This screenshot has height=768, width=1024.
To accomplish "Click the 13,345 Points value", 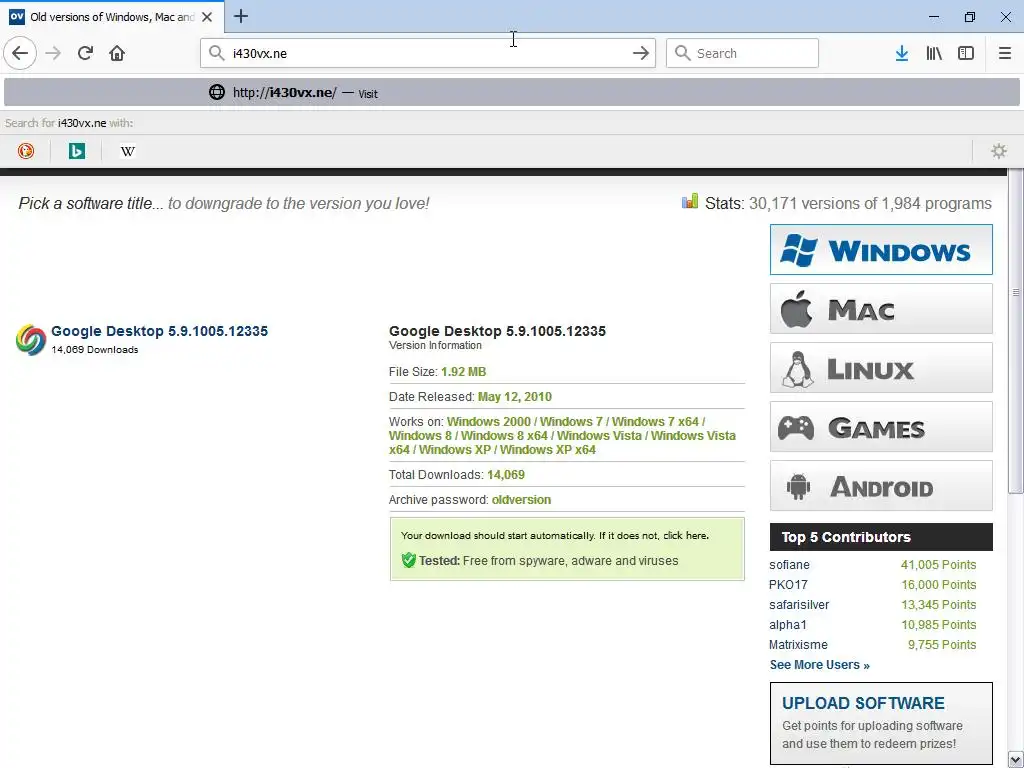I will 938,605.
